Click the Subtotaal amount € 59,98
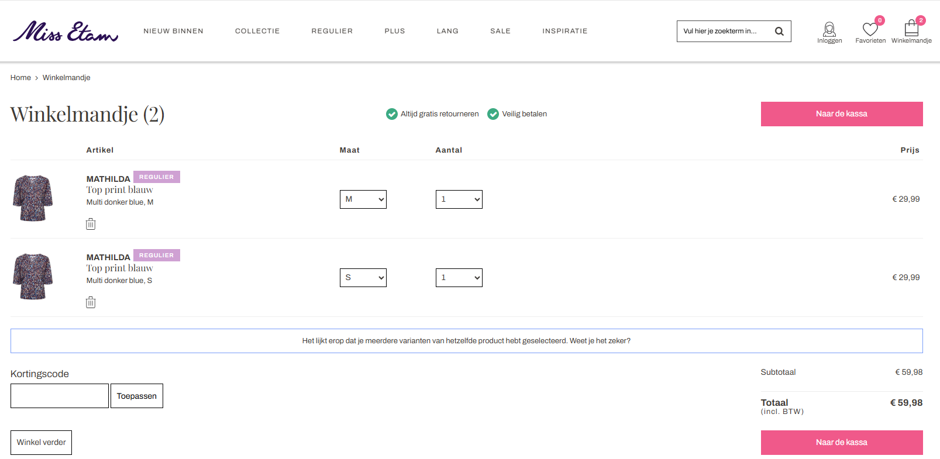 (909, 372)
